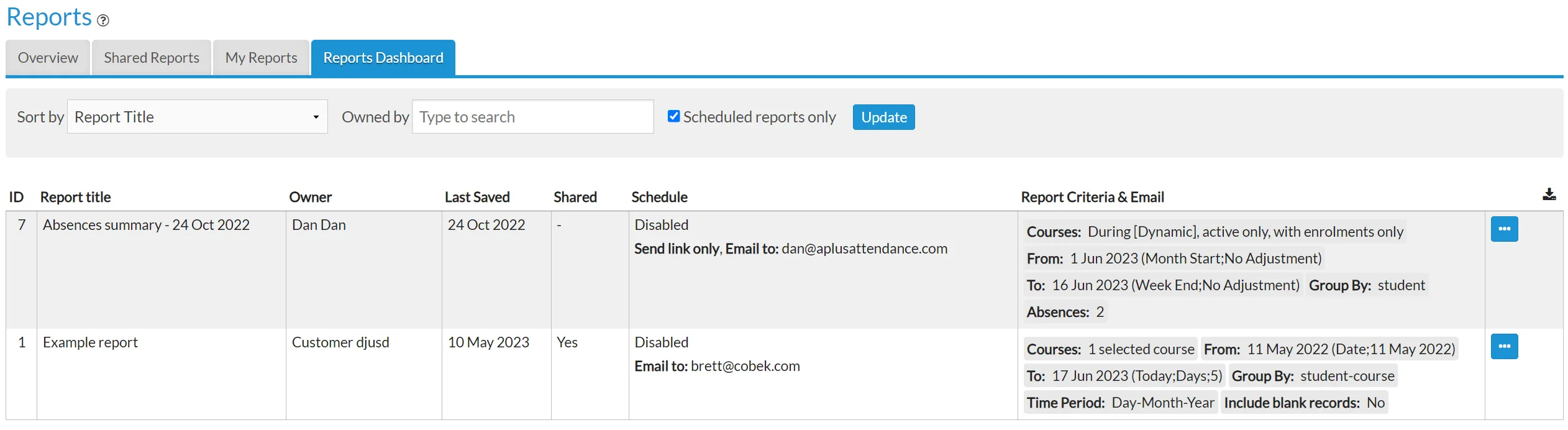
Task: Select the Reports Dashboard tab
Action: pos(383,58)
